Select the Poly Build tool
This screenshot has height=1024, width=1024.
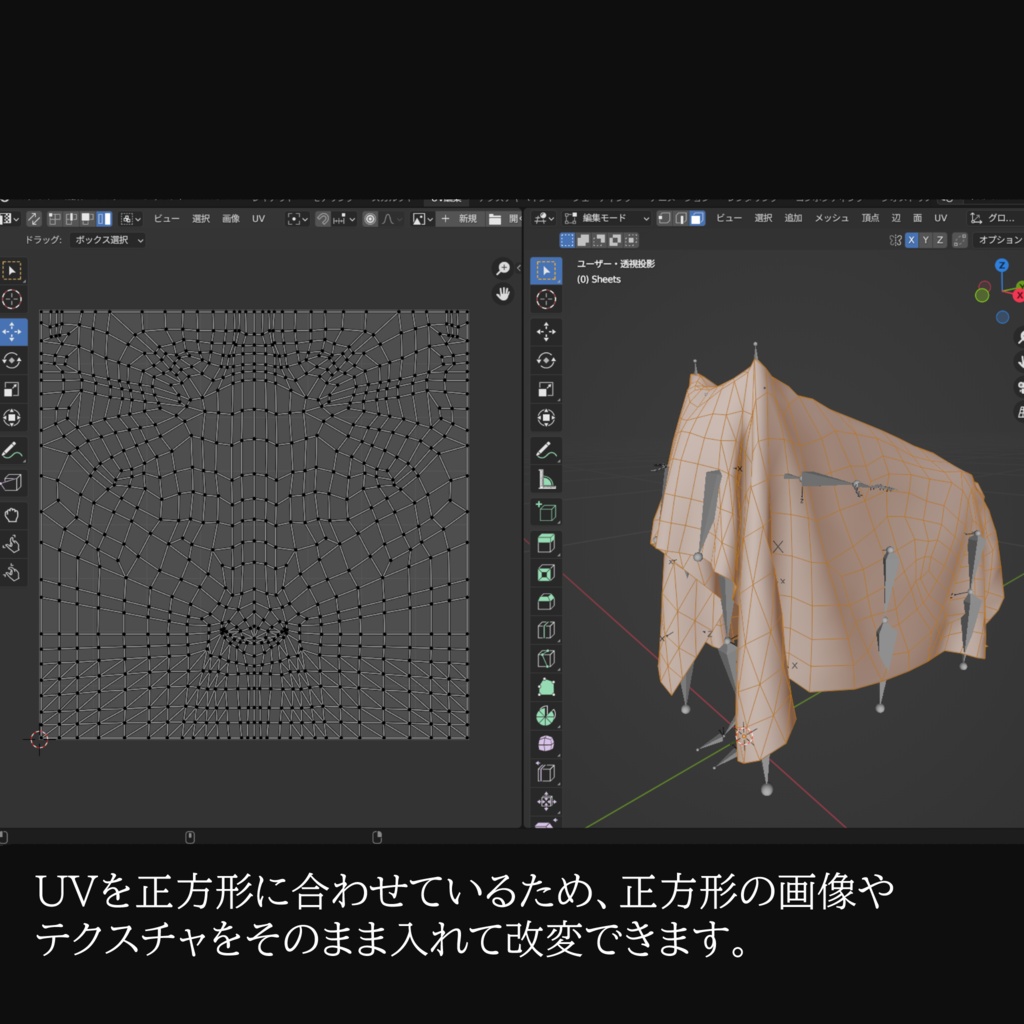click(x=546, y=688)
